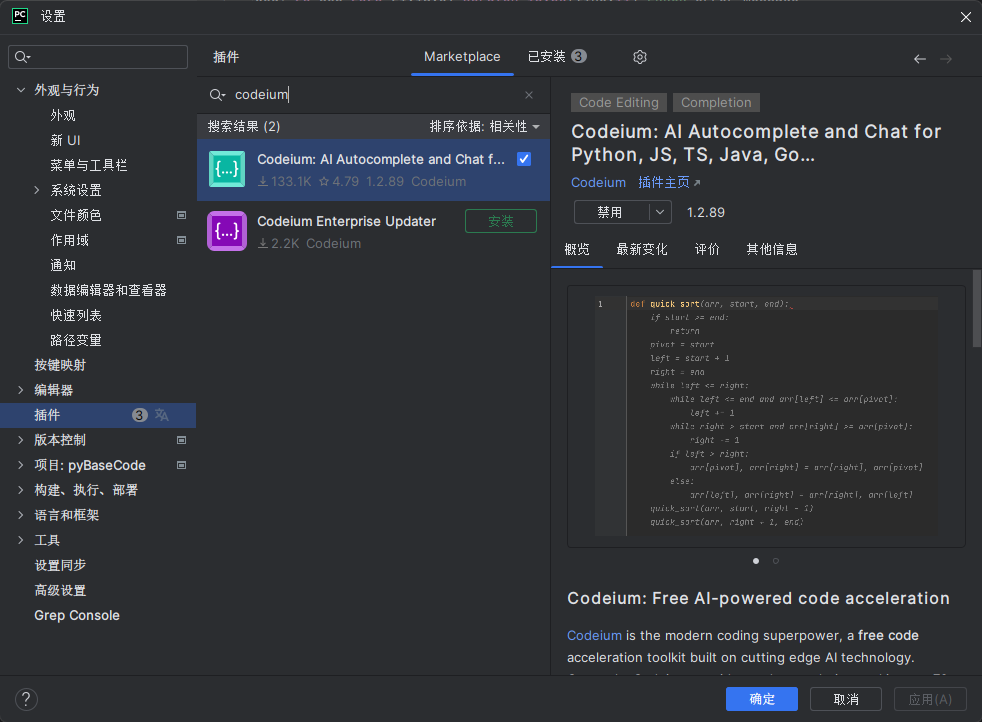This screenshot has height=722, width=982.
Task: Click the teal Codeium plugin icon
Action: click(227, 169)
